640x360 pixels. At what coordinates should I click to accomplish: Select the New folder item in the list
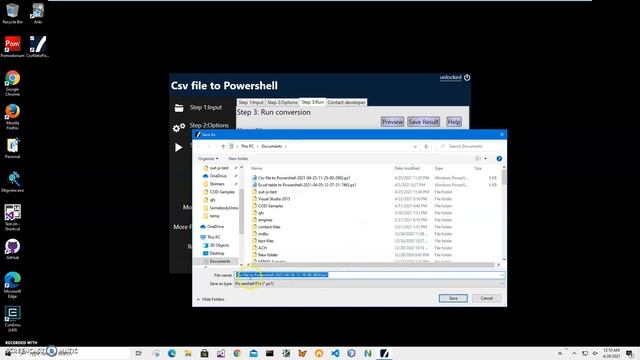(267, 255)
